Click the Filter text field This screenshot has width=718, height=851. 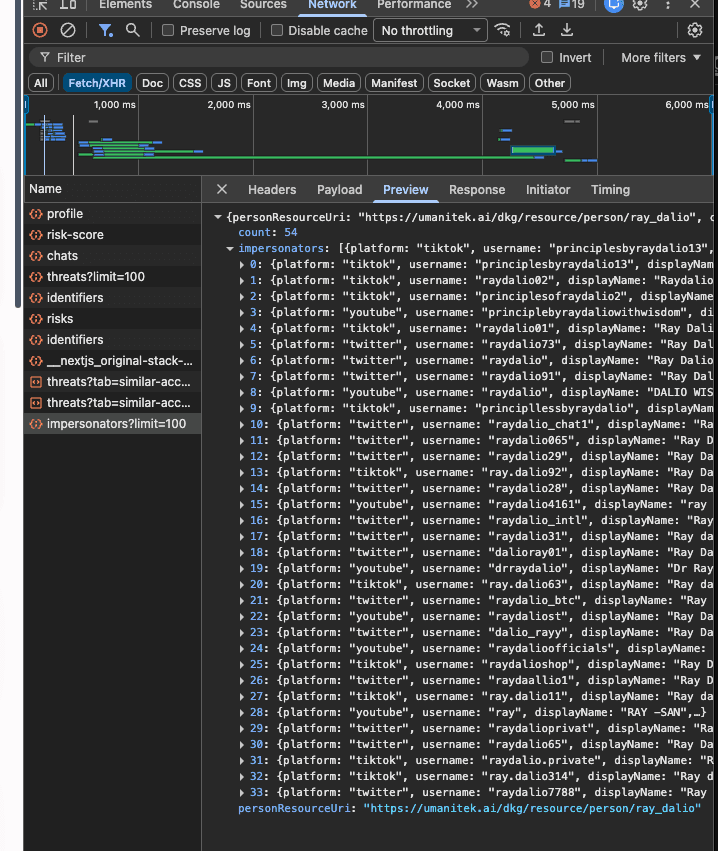click(x=278, y=58)
